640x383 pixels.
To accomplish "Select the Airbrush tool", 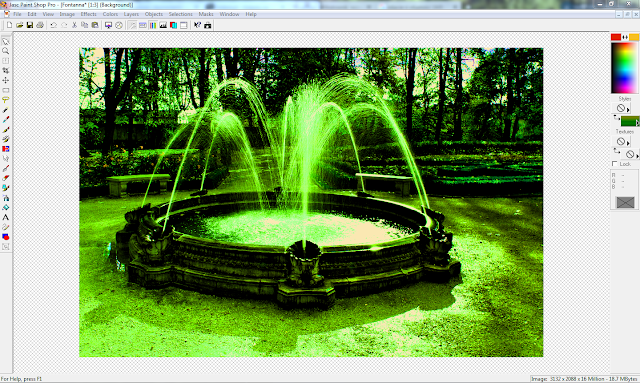I will pyautogui.click(x=6, y=198).
